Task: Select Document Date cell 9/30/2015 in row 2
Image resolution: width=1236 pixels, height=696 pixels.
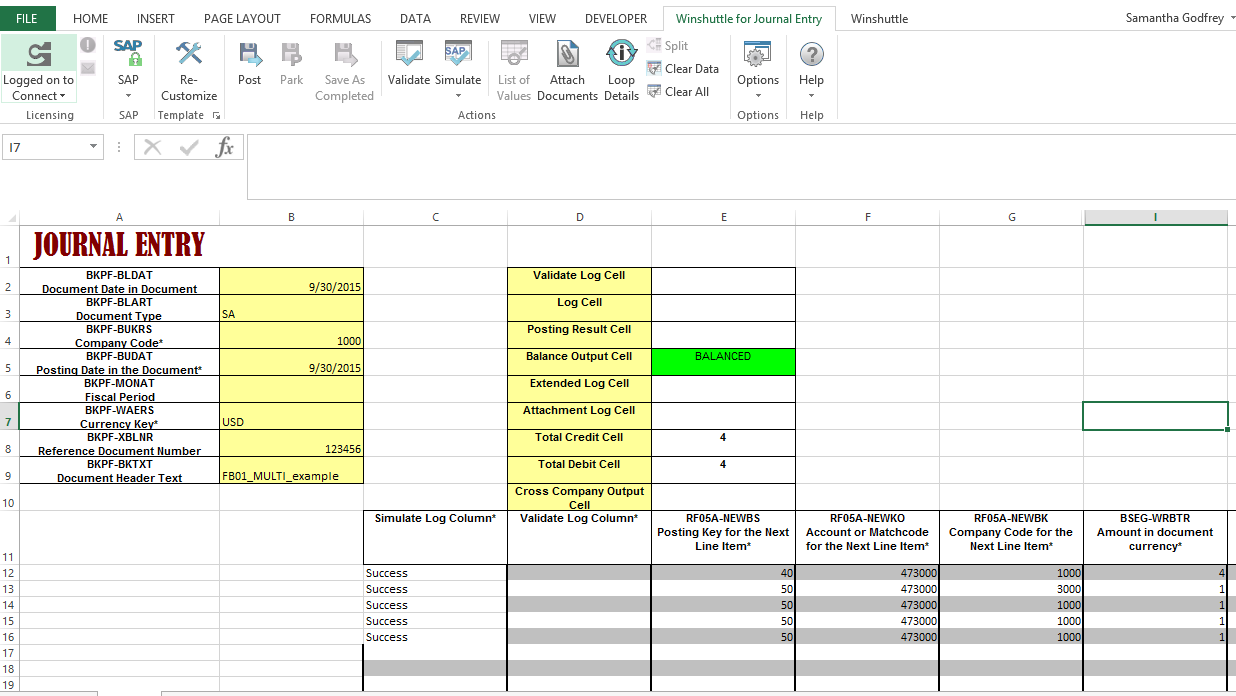Action: 291,281
